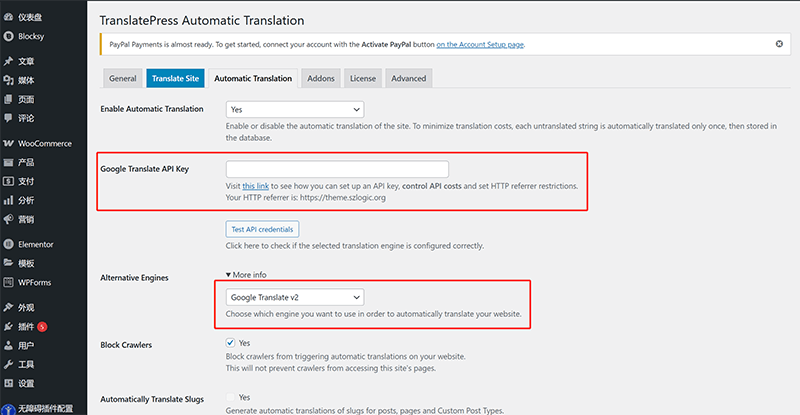The width and height of the screenshot is (800, 415).
Task: Enable Automatically Translate Slugs checkbox
Action: (230, 397)
